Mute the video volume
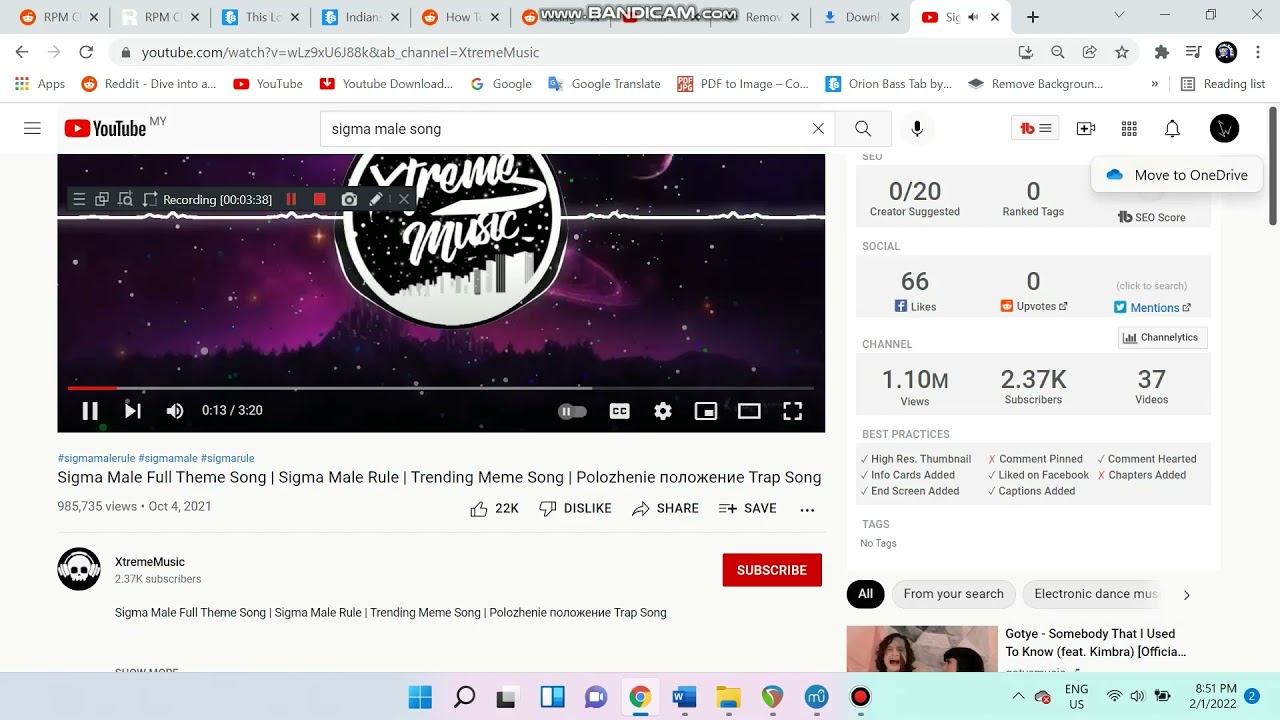Viewport: 1280px width, 720px height. 175,411
